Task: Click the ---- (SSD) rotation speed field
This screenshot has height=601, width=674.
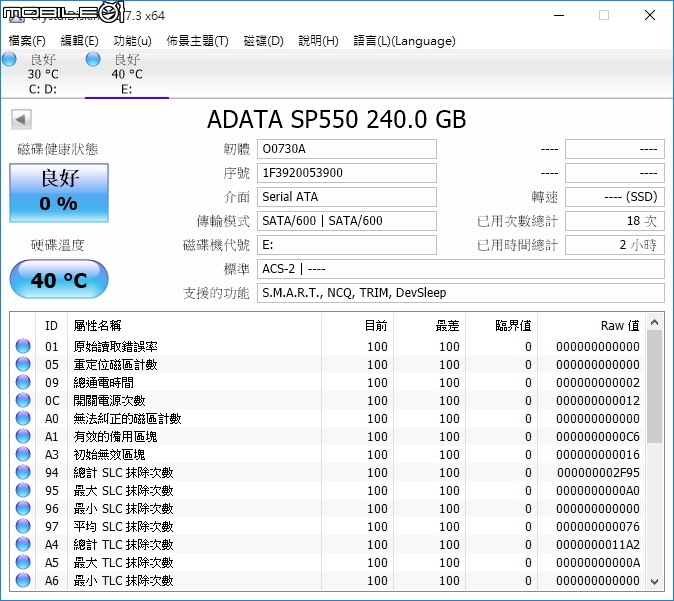Action: click(x=615, y=197)
